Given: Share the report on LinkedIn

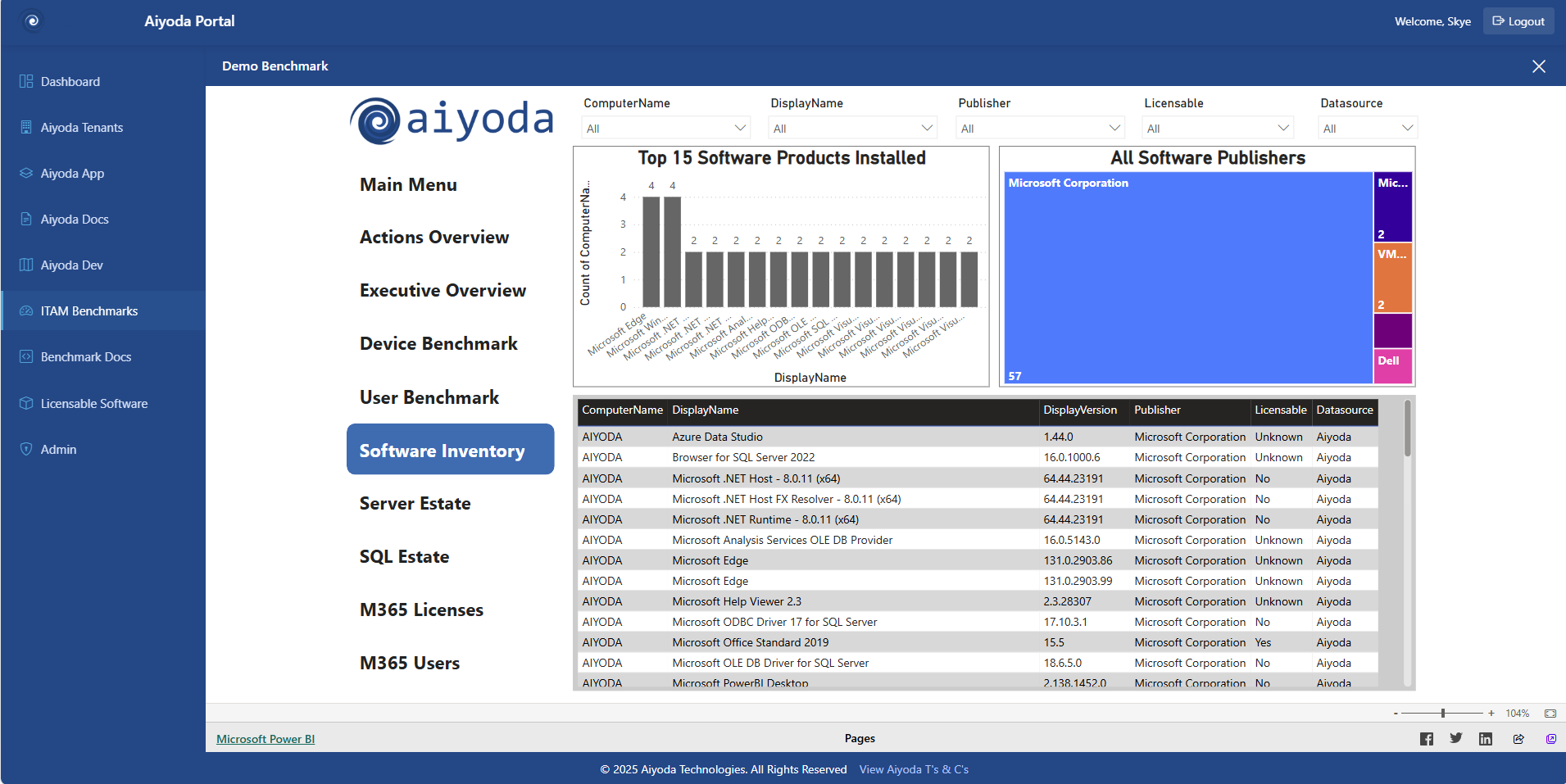Looking at the screenshot, I should 1486,738.
